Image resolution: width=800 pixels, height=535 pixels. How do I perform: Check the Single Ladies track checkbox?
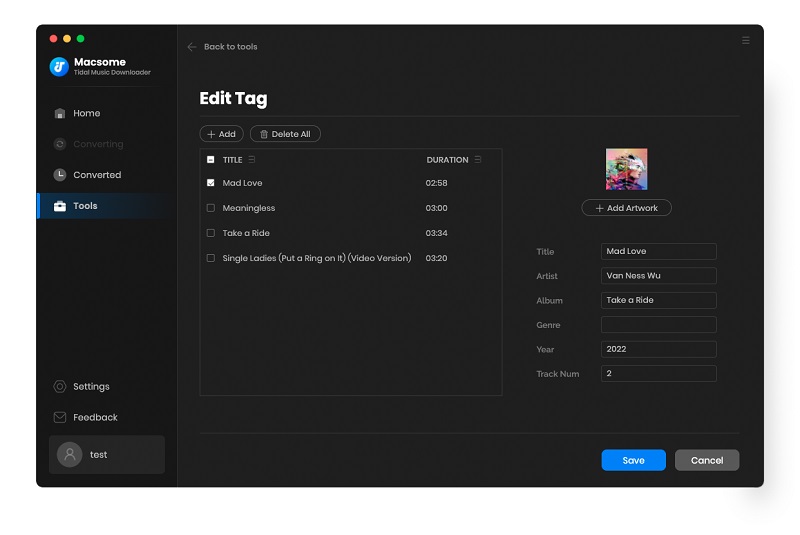click(x=211, y=258)
